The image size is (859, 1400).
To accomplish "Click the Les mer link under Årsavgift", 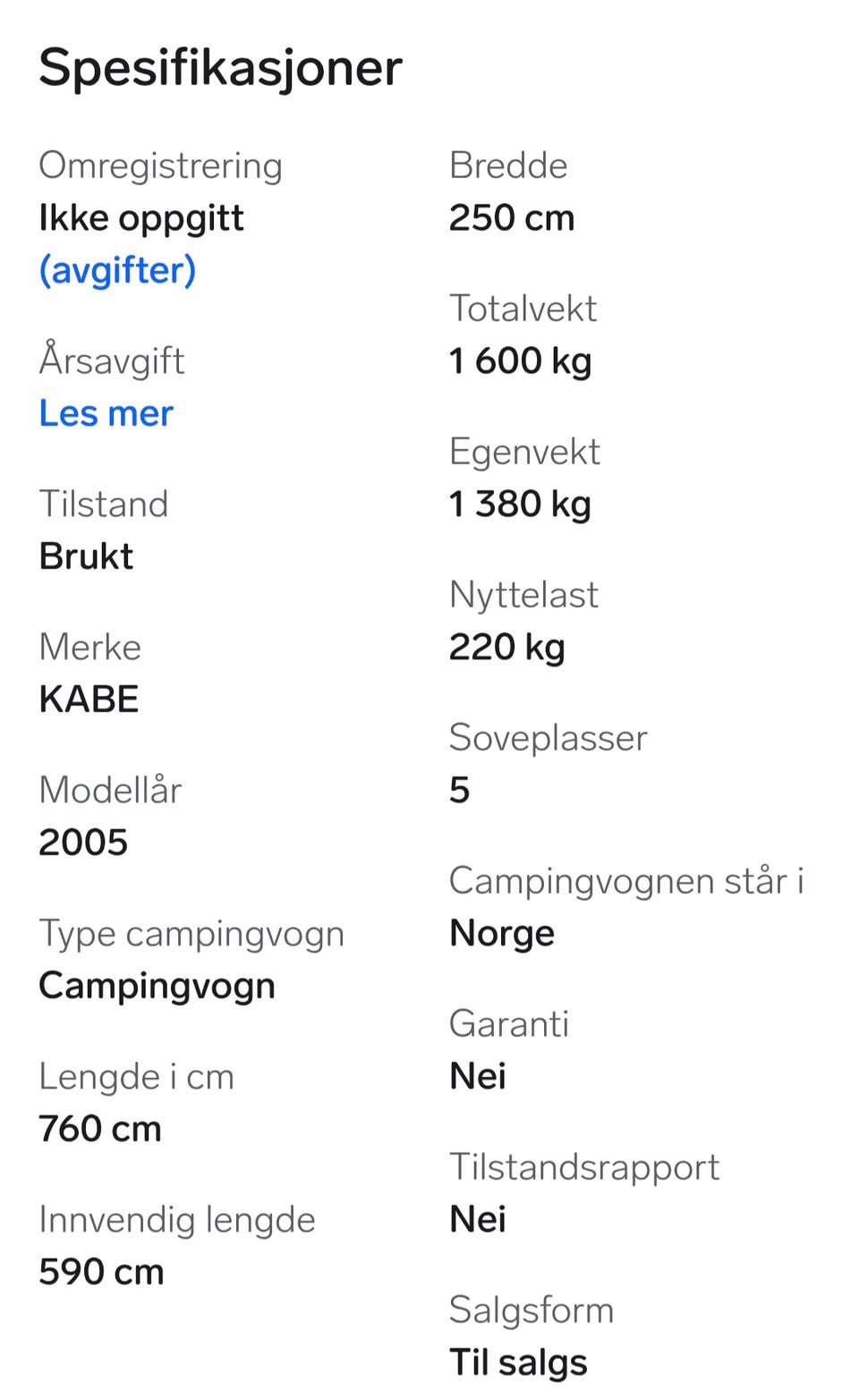I will coord(106,413).
